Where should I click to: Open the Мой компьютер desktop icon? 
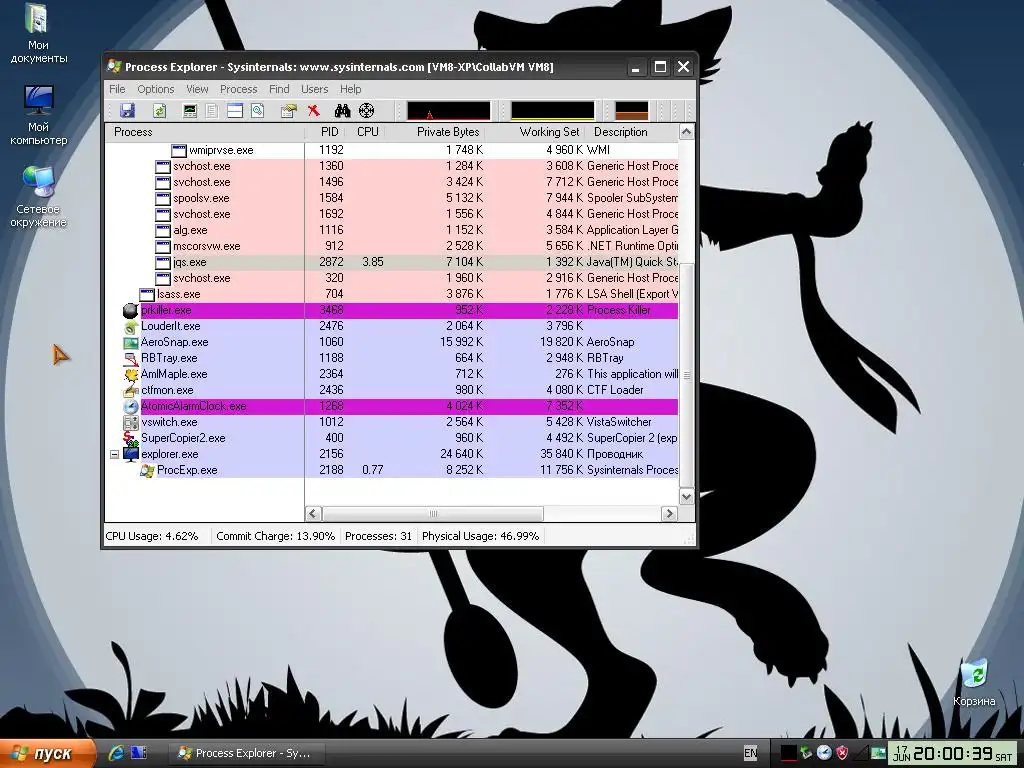pos(38,116)
